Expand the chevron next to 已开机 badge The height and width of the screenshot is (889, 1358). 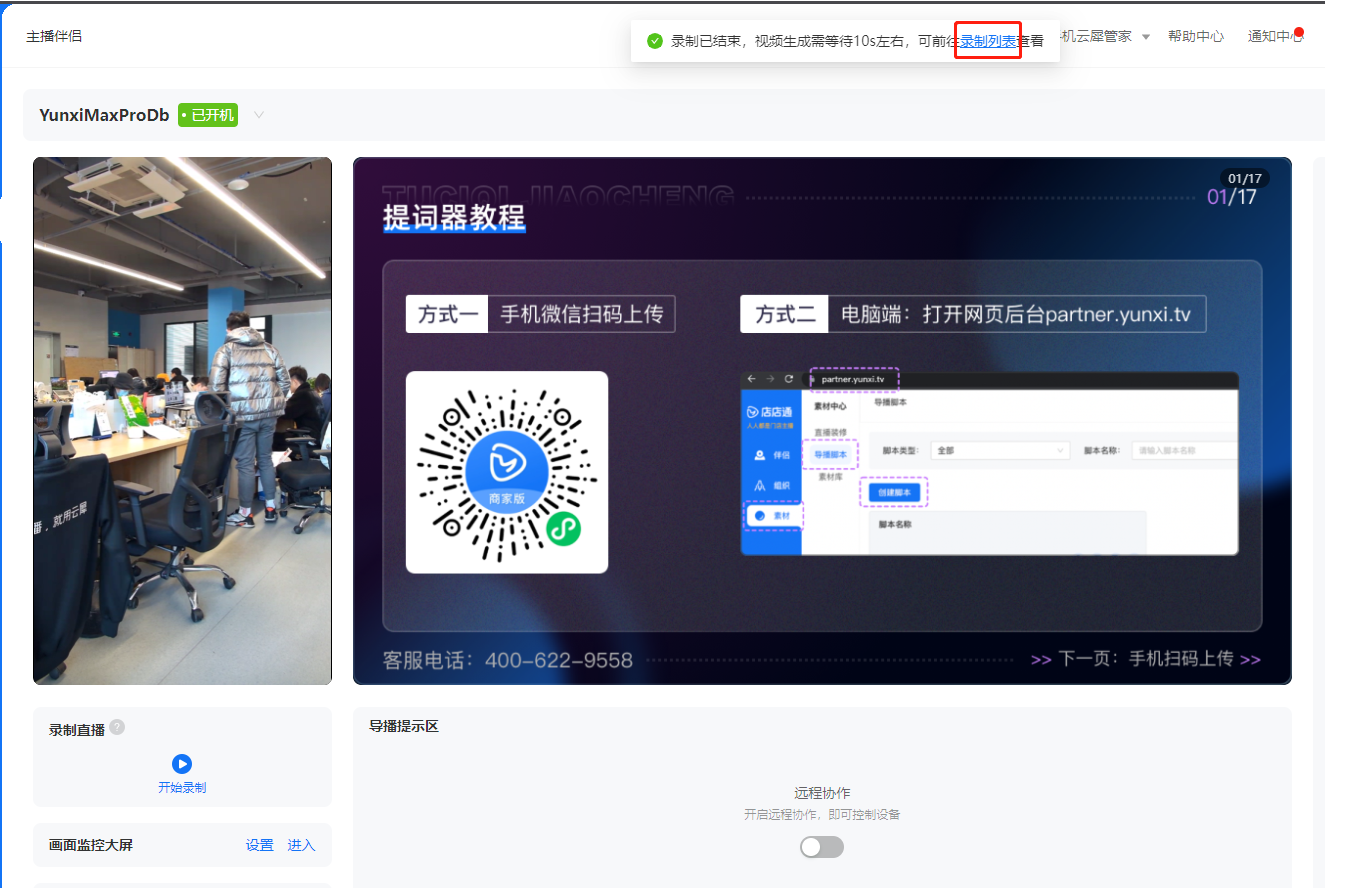pyautogui.click(x=259, y=115)
